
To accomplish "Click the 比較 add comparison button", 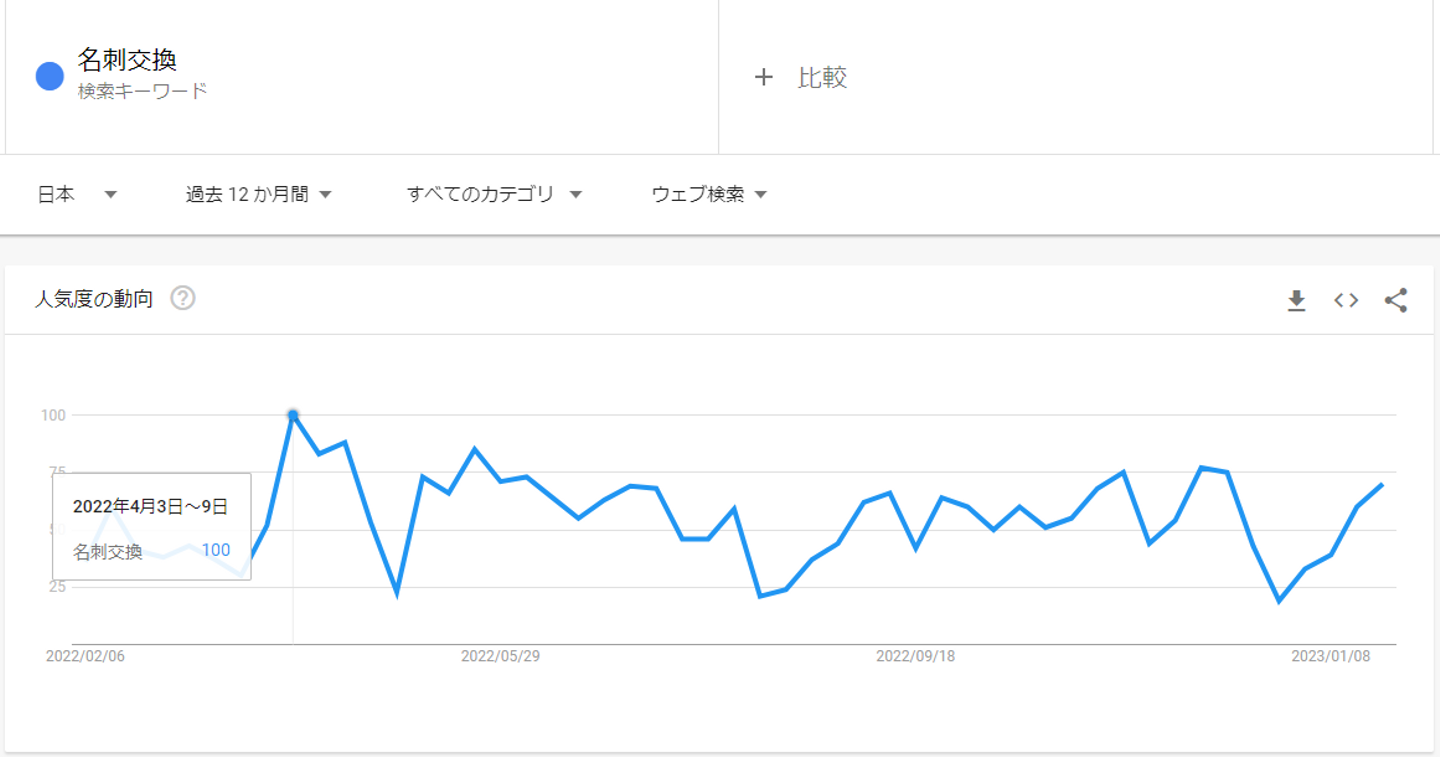I will click(x=822, y=77).
